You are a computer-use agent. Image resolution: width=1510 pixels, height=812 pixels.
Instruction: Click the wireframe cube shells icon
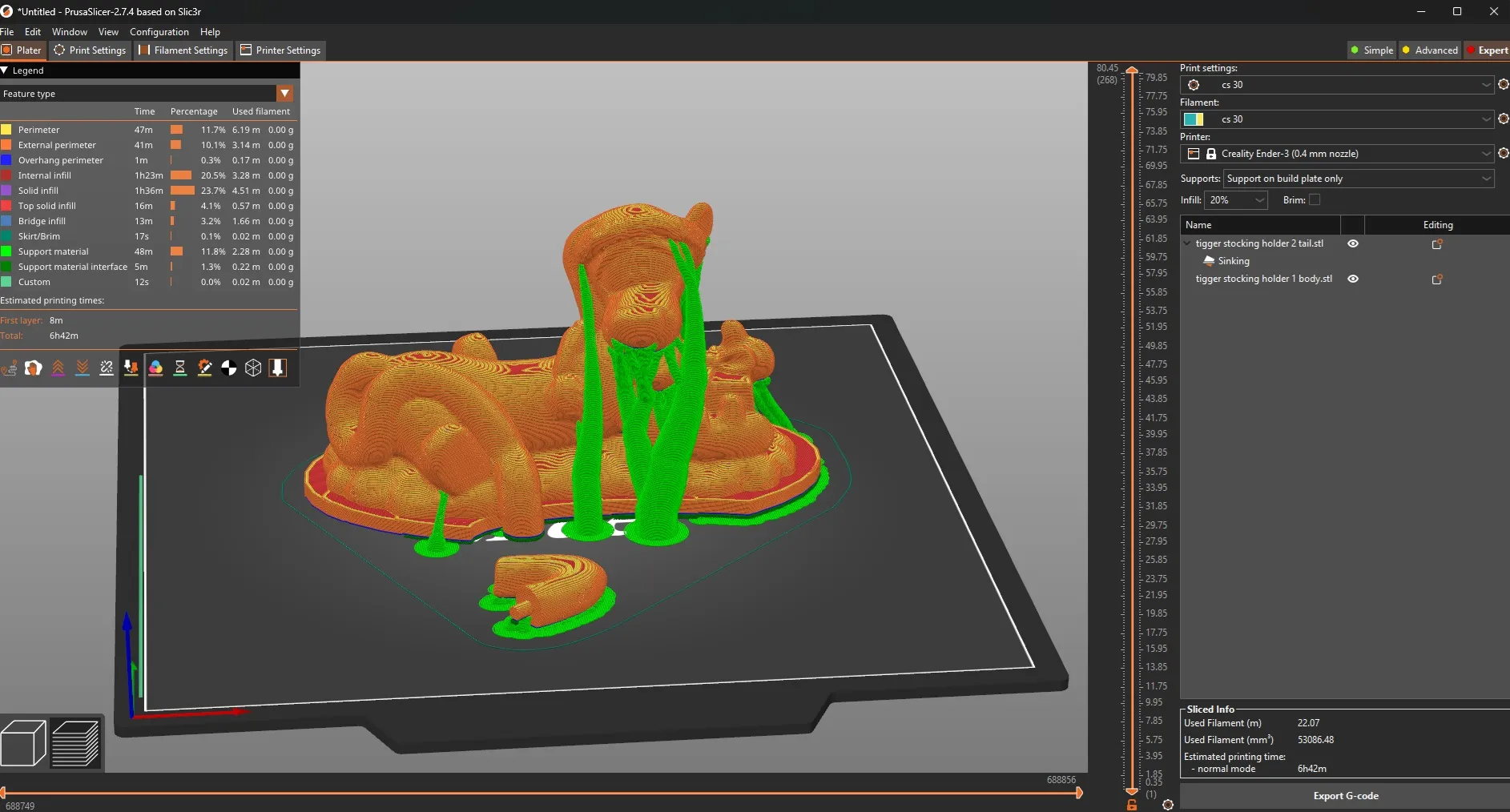pyautogui.click(x=253, y=368)
